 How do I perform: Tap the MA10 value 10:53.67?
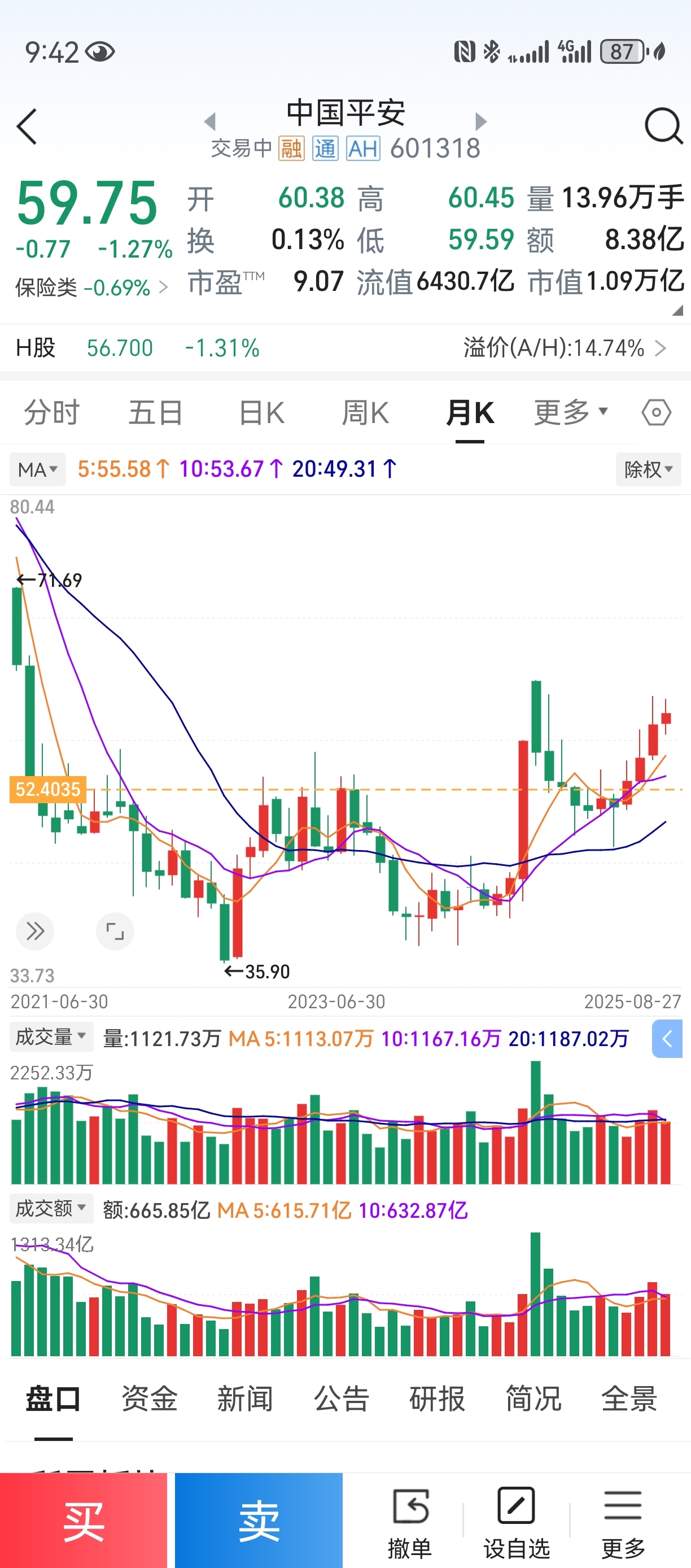(231, 469)
